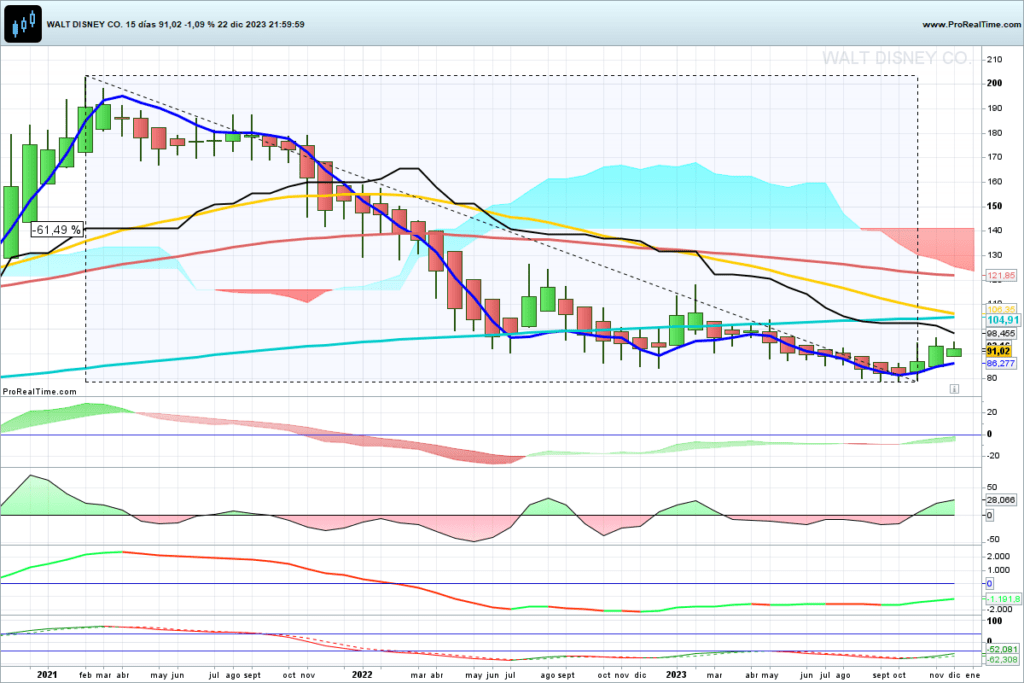1024x683 pixels.
Task: Click the 200 price axis value
Action: coord(995,84)
